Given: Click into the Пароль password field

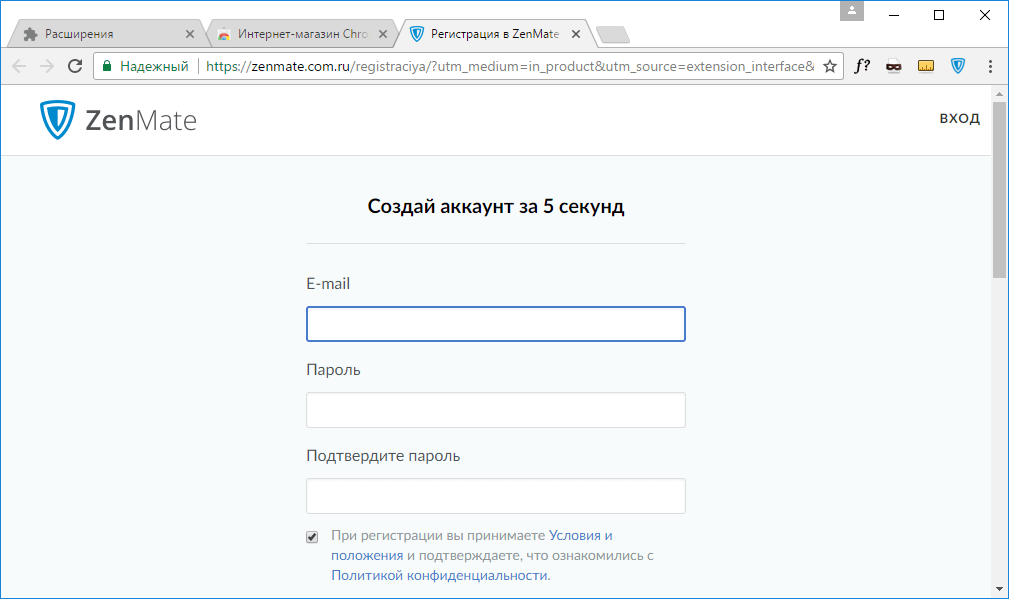Looking at the screenshot, I should coord(495,410).
